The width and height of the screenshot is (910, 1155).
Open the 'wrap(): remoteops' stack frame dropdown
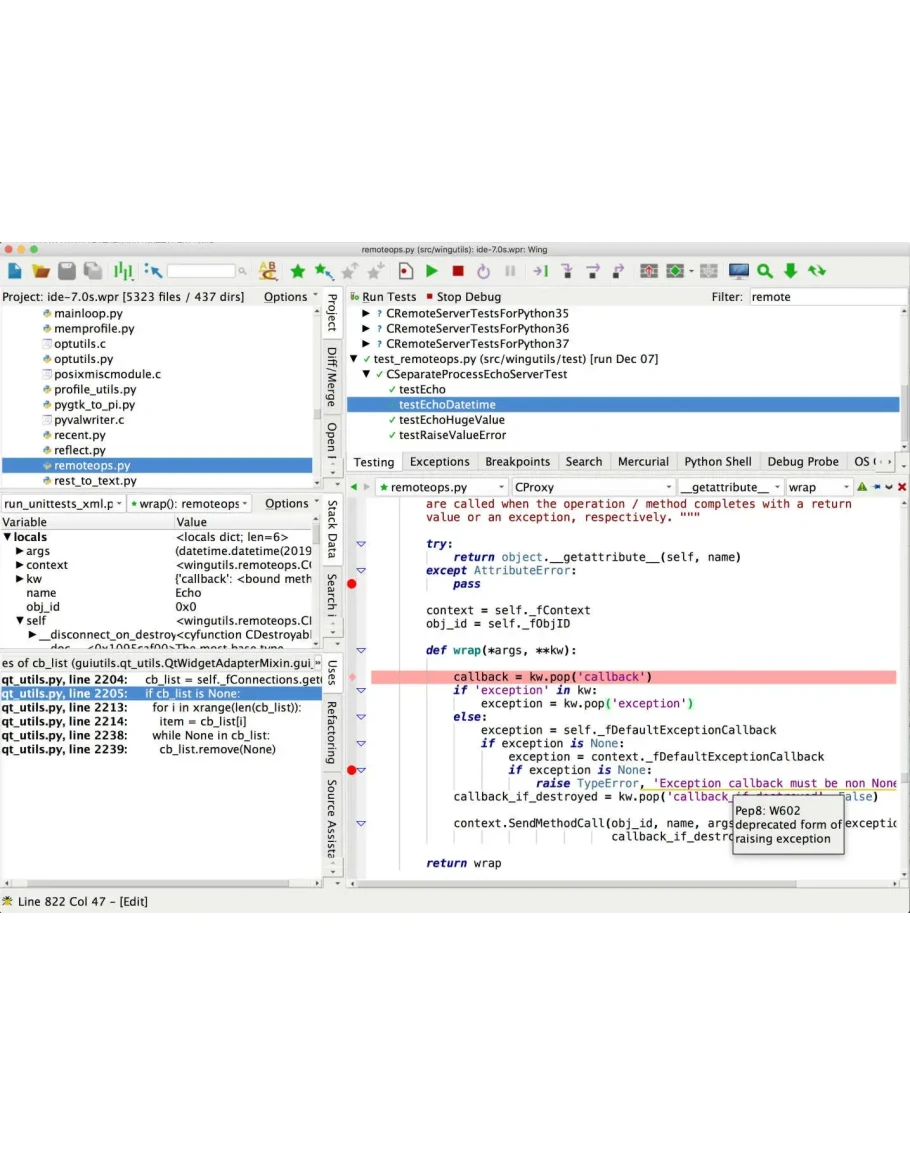tap(189, 503)
